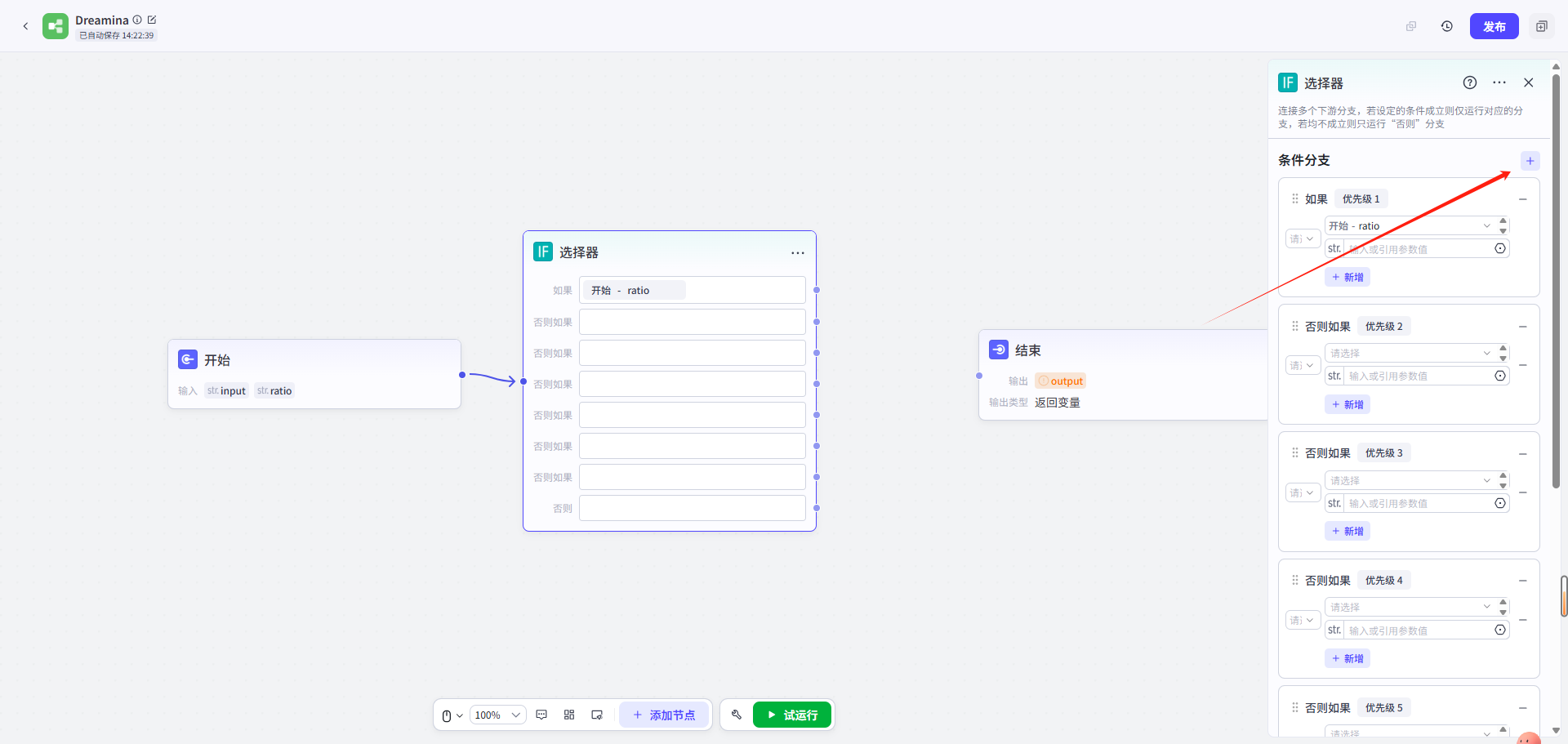Screen dimensions: 1568x744
Task: Open the 开始 - ratio variable dropdown
Action: click(1410, 226)
